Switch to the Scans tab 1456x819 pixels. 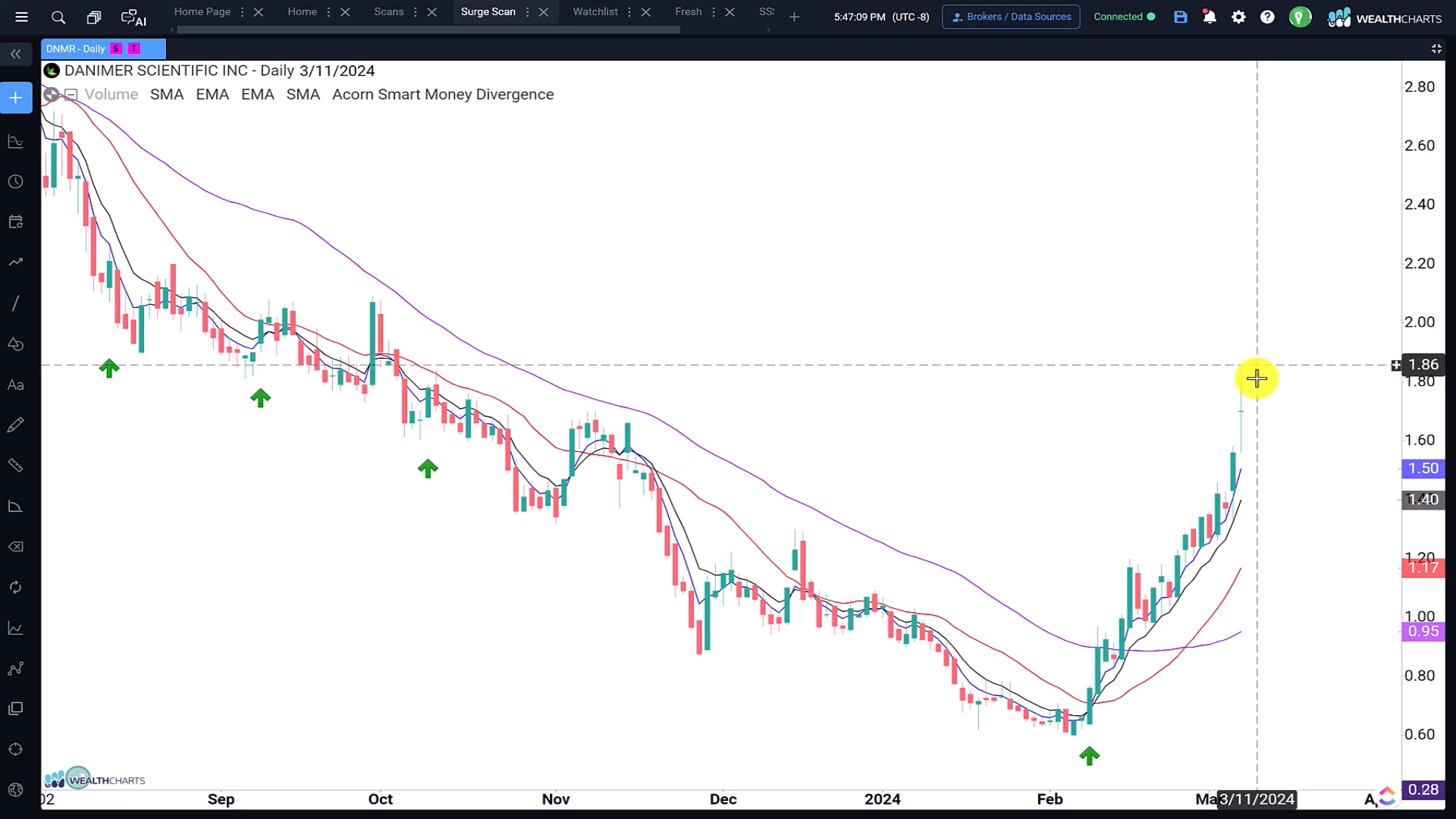point(389,11)
